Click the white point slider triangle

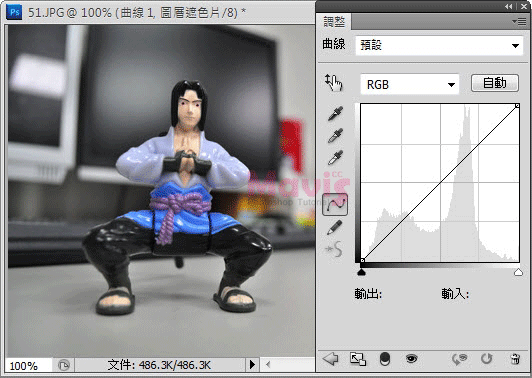[518, 272]
